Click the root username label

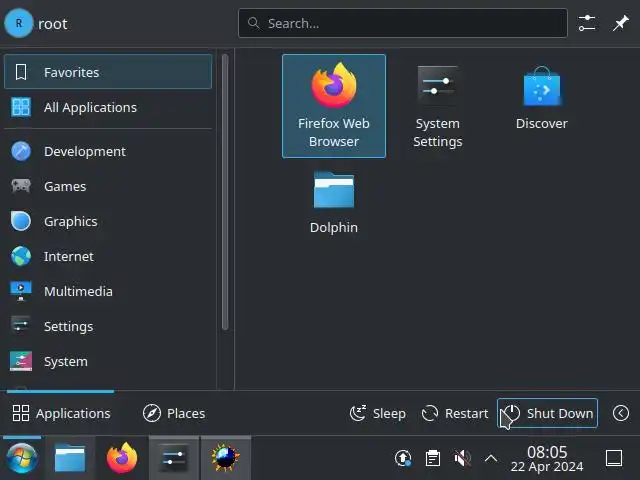pos(53,24)
